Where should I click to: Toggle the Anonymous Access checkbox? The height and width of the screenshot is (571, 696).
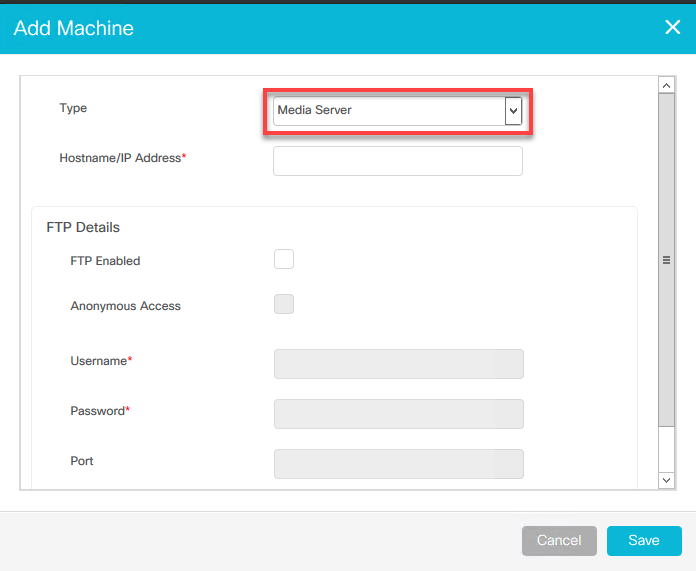284,304
